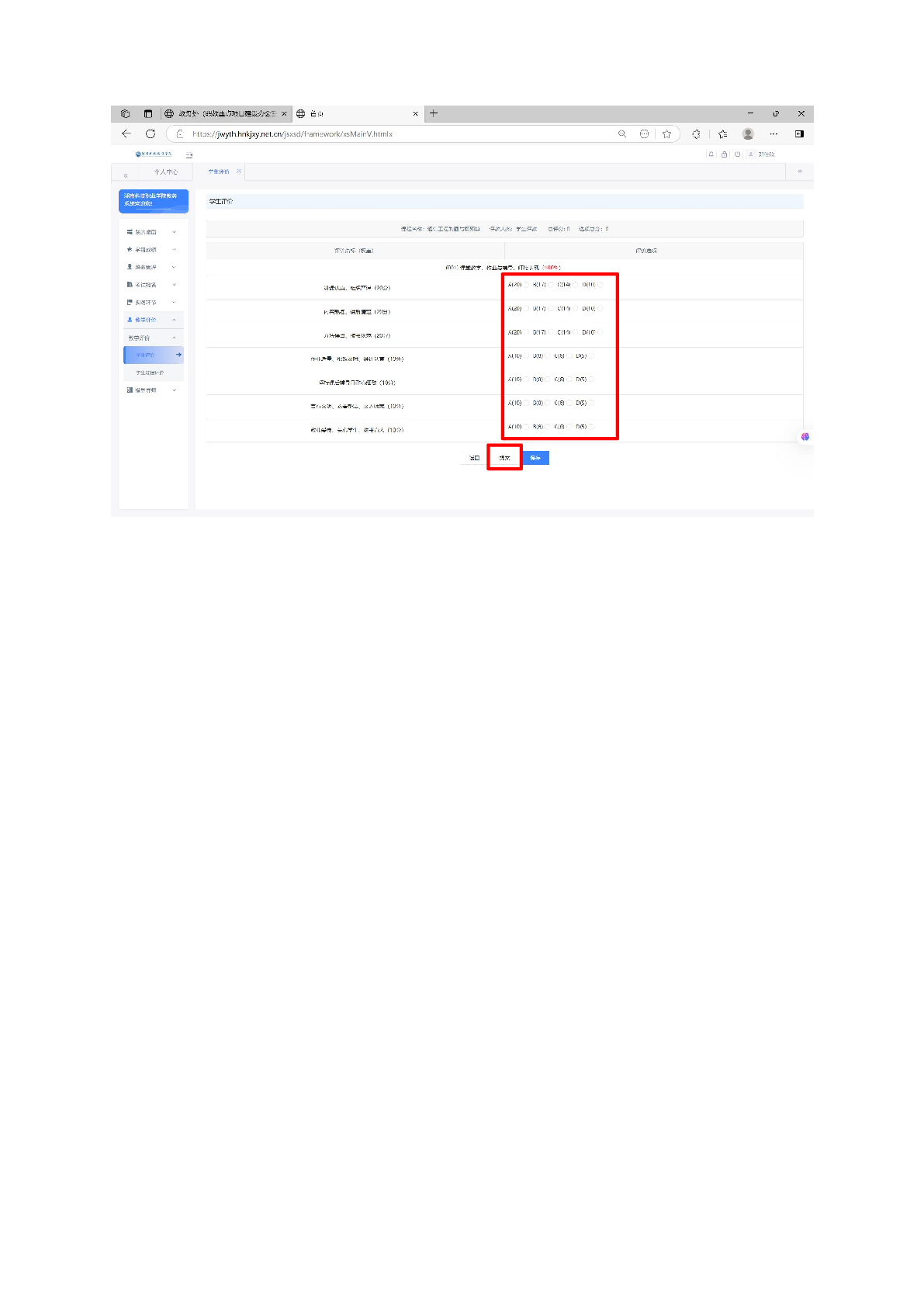Toggle the sidebar menu hamburger icon
924x1307 pixels.
(x=189, y=155)
